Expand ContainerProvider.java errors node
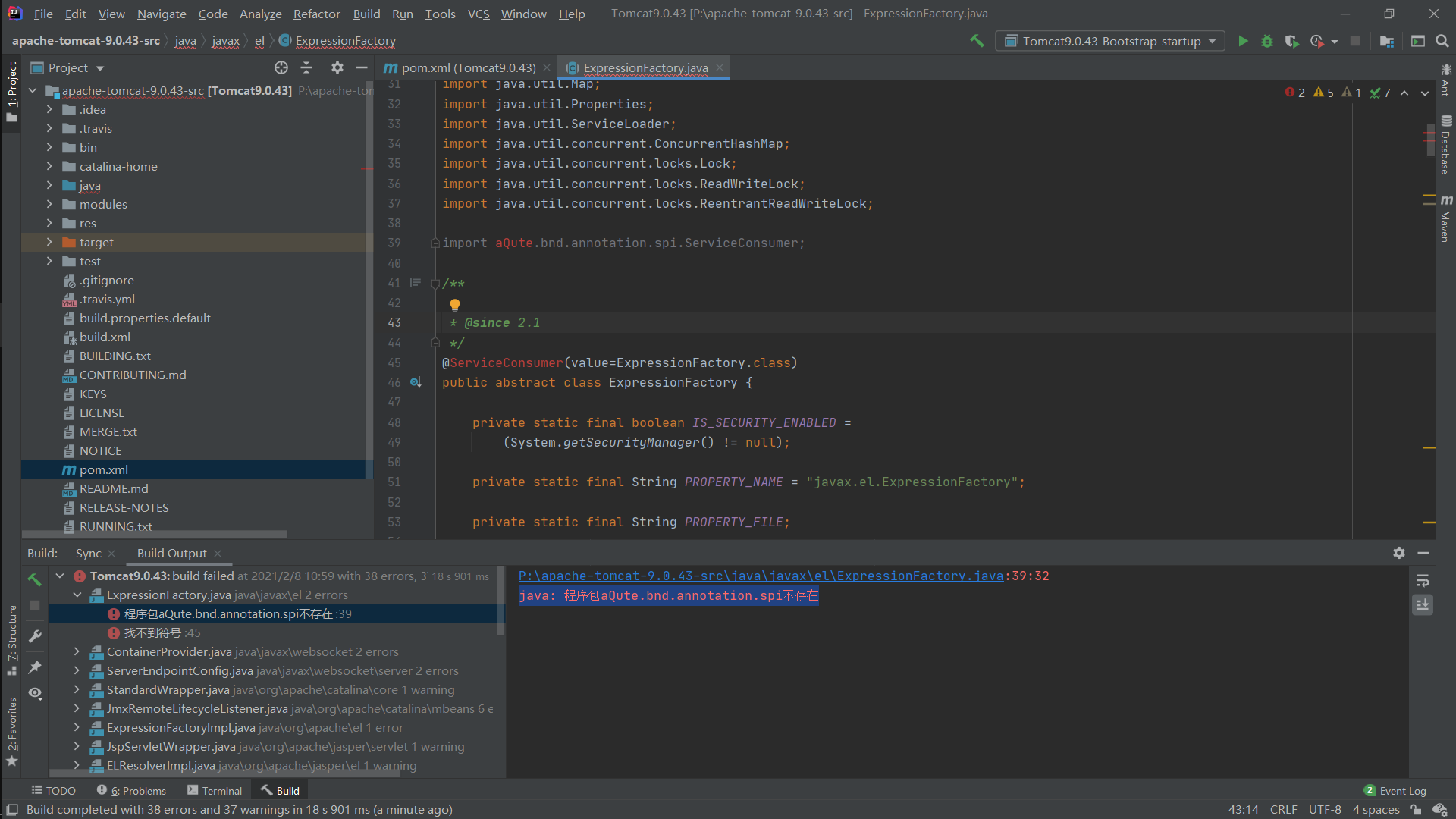The width and height of the screenshot is (1456, 819). (x=77, y=651)
